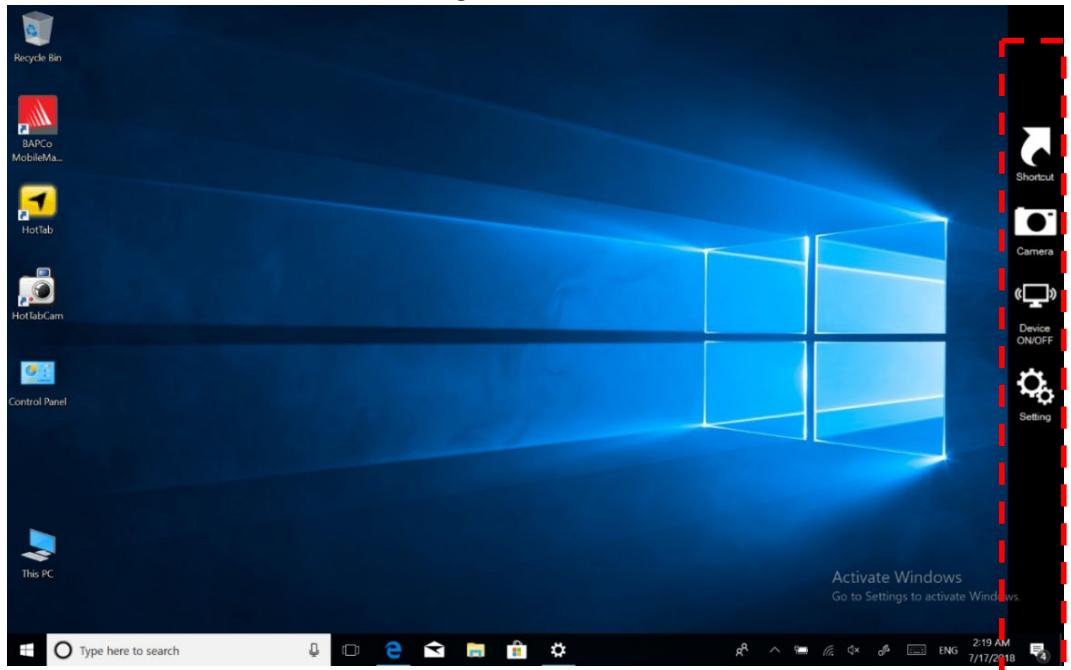The image size is (1071, 670).
Task: Open the Device ON/OFF panel
Action: [1035, 296]
